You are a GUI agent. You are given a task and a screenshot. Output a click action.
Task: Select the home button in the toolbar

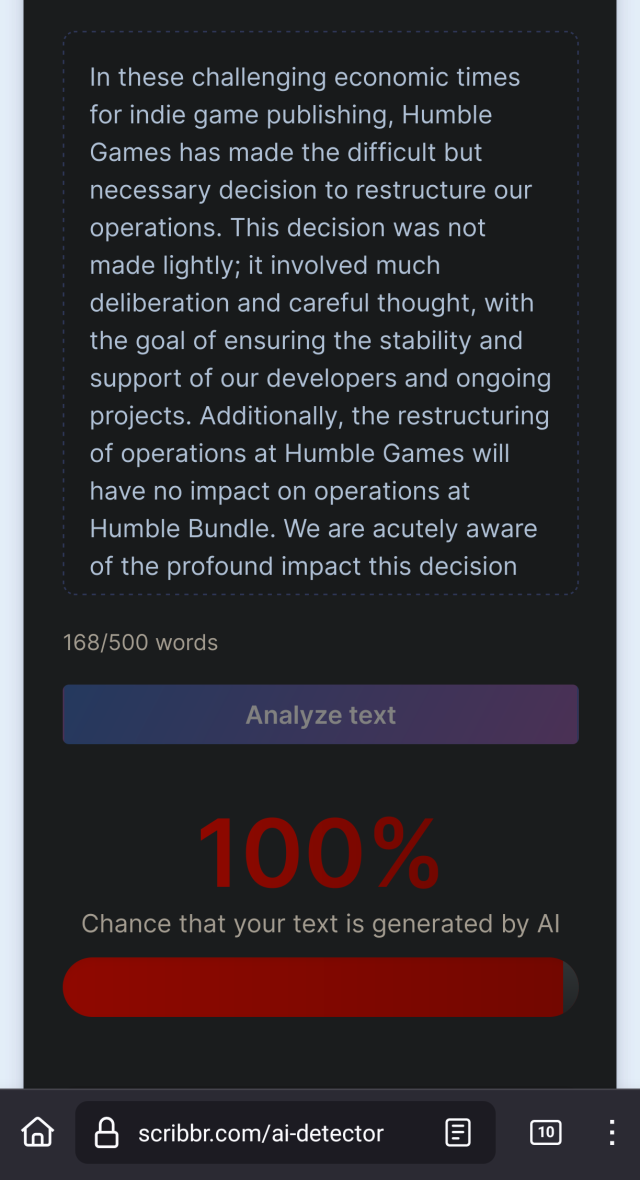pos(37,1132)
